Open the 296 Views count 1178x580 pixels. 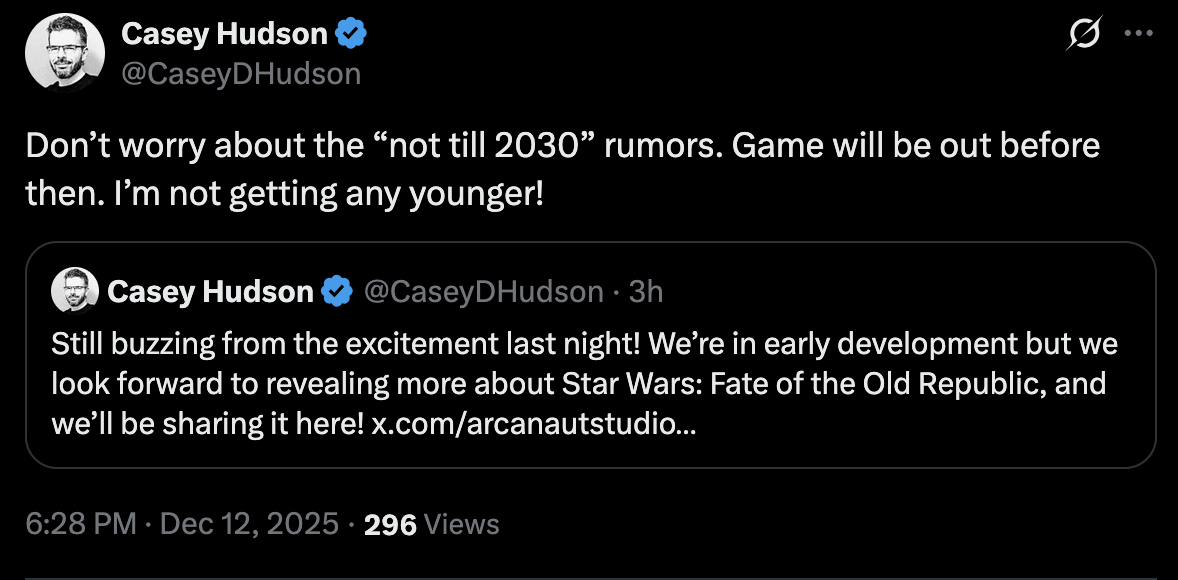click(x=390, y=524)
